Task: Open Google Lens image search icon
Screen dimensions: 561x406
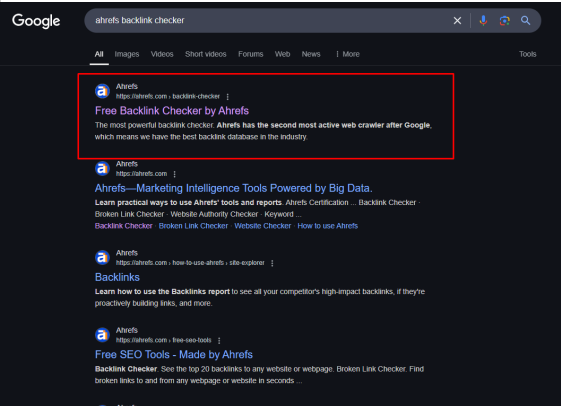Action: pos(504,21)
